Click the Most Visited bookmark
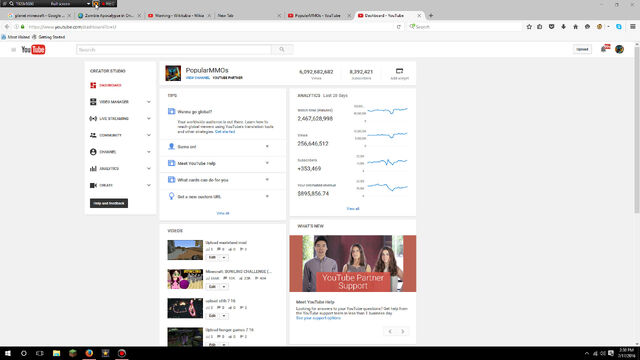 16,37
